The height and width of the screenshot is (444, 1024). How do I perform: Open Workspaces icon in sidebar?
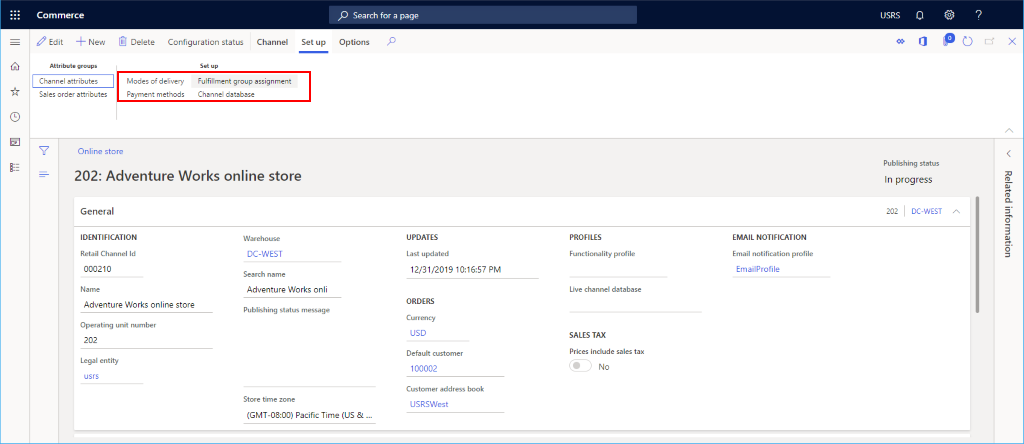click(15, 142)
